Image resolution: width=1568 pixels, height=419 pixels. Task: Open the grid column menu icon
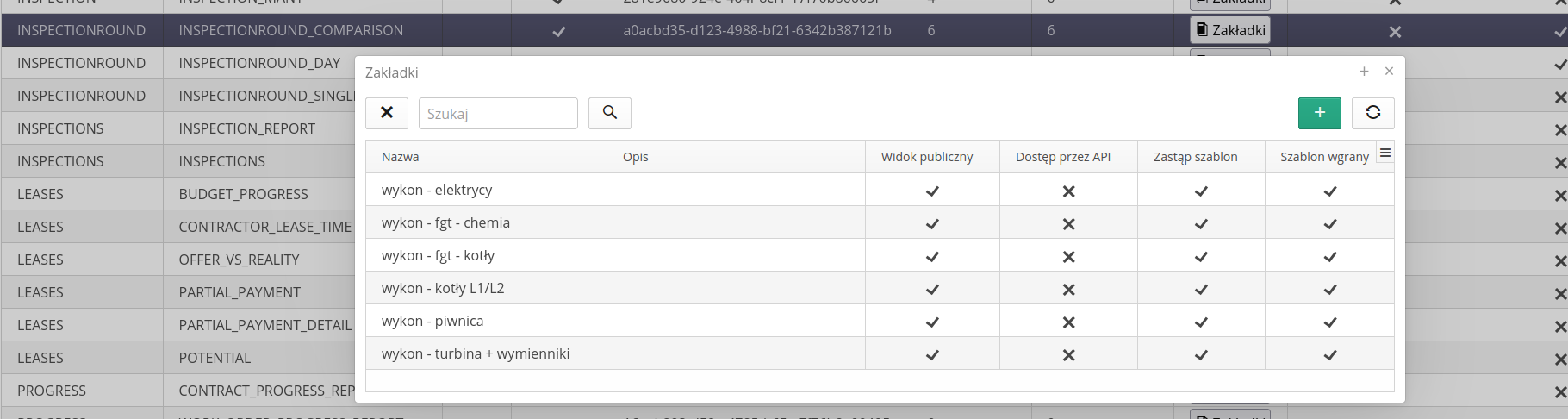pyautogui.click(x=1384, y=153)
